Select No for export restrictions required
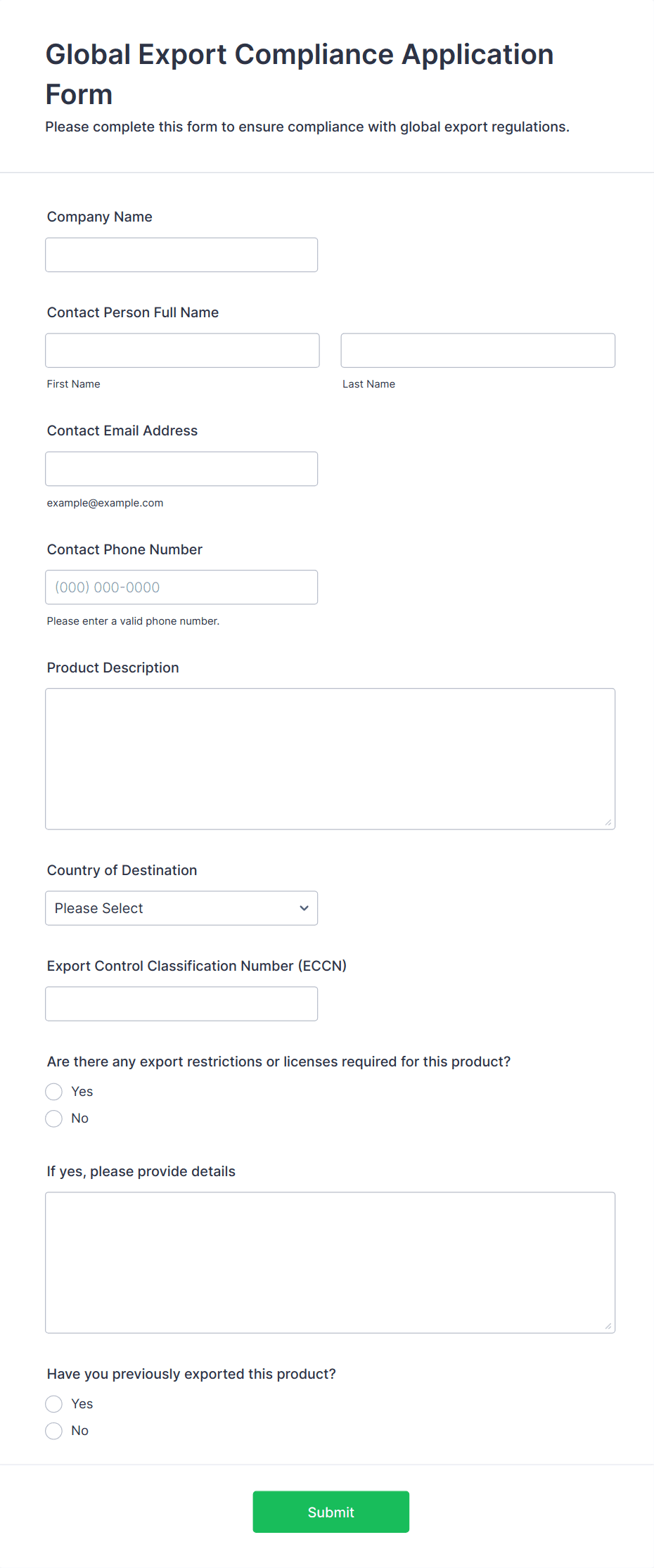Screen dimensions: 654x1568 pos(54,1118)
